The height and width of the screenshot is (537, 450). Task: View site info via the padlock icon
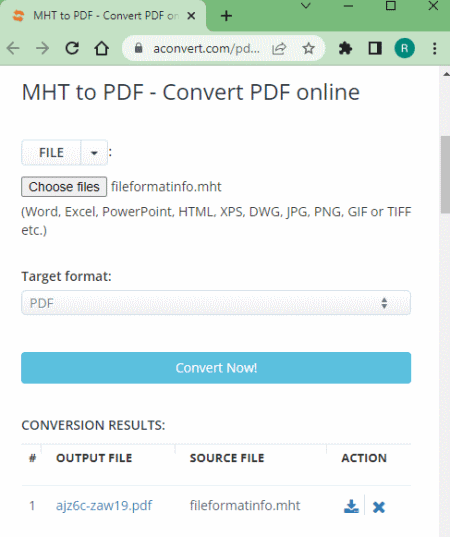(138, 48)
